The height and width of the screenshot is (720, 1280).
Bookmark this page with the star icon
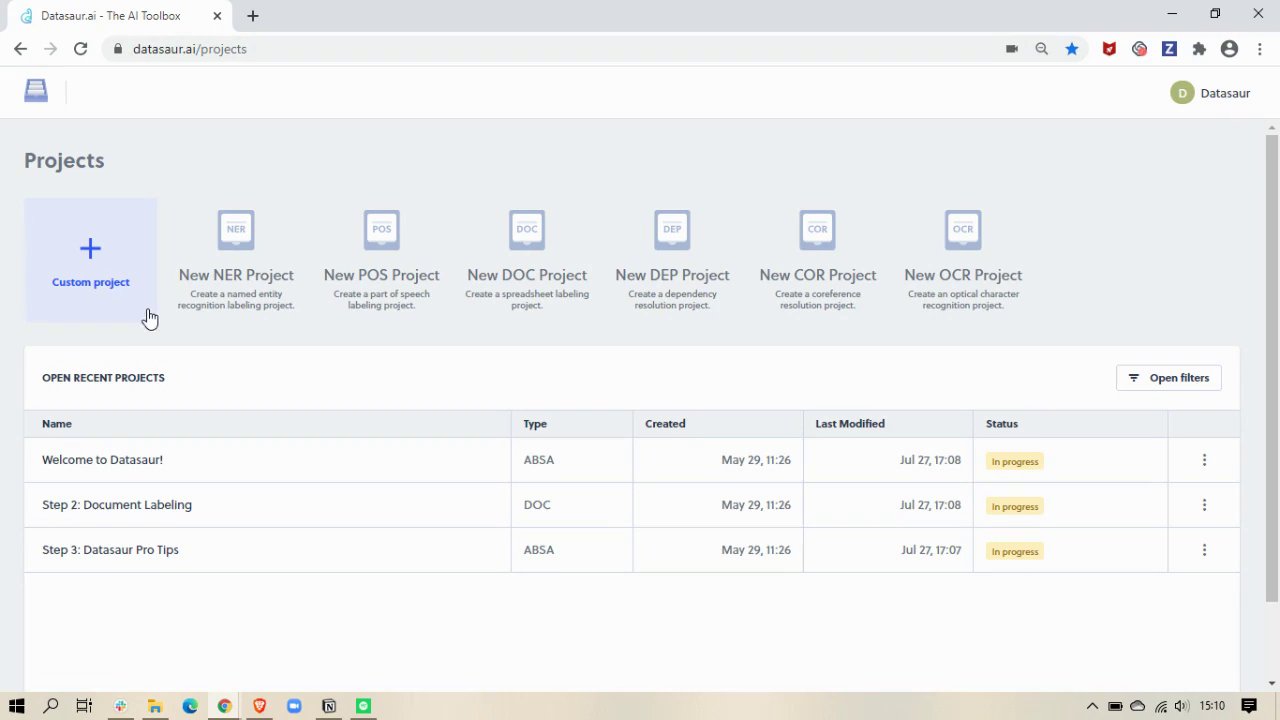[x=1072, y=49]
